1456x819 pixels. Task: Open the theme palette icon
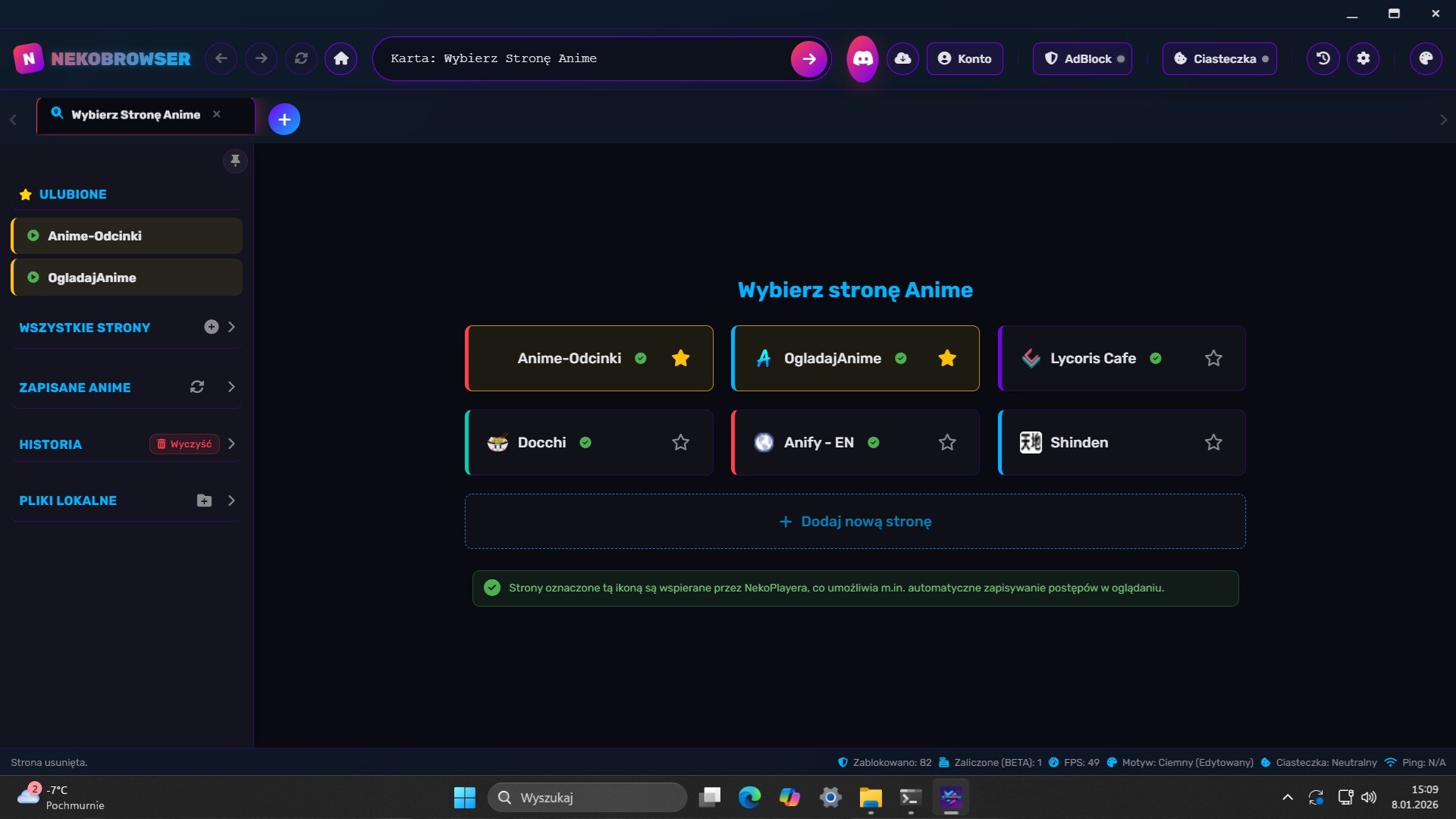pyautogui.click(x=1426, y=58)
